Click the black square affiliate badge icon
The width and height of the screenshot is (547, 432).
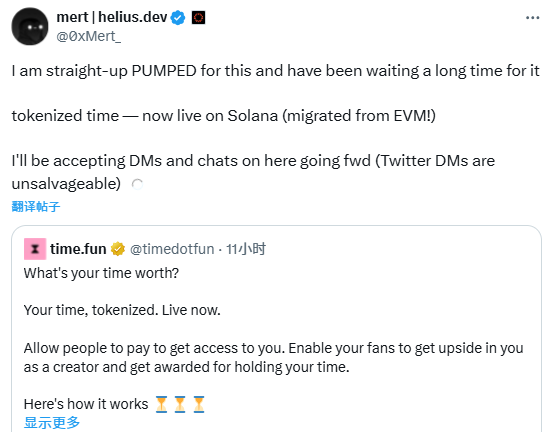pos(198,17)
